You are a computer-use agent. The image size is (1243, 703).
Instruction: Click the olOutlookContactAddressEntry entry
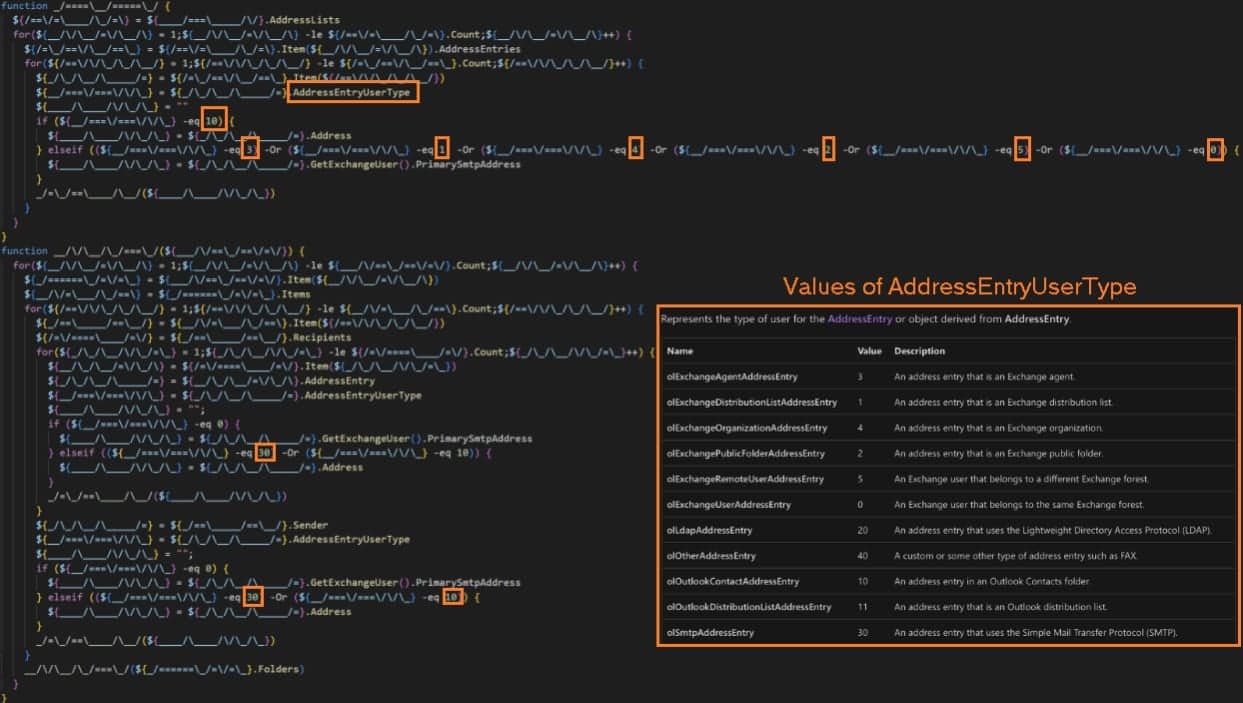732,581
